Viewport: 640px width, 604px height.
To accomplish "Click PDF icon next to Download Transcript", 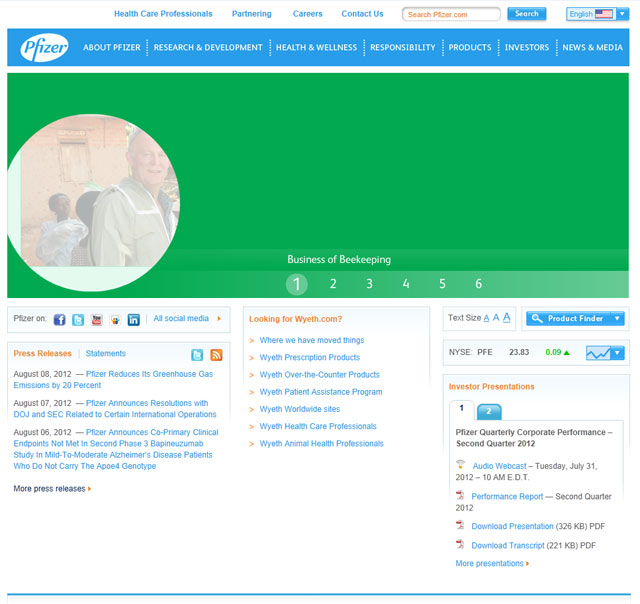I will click(x=460, y=544).
